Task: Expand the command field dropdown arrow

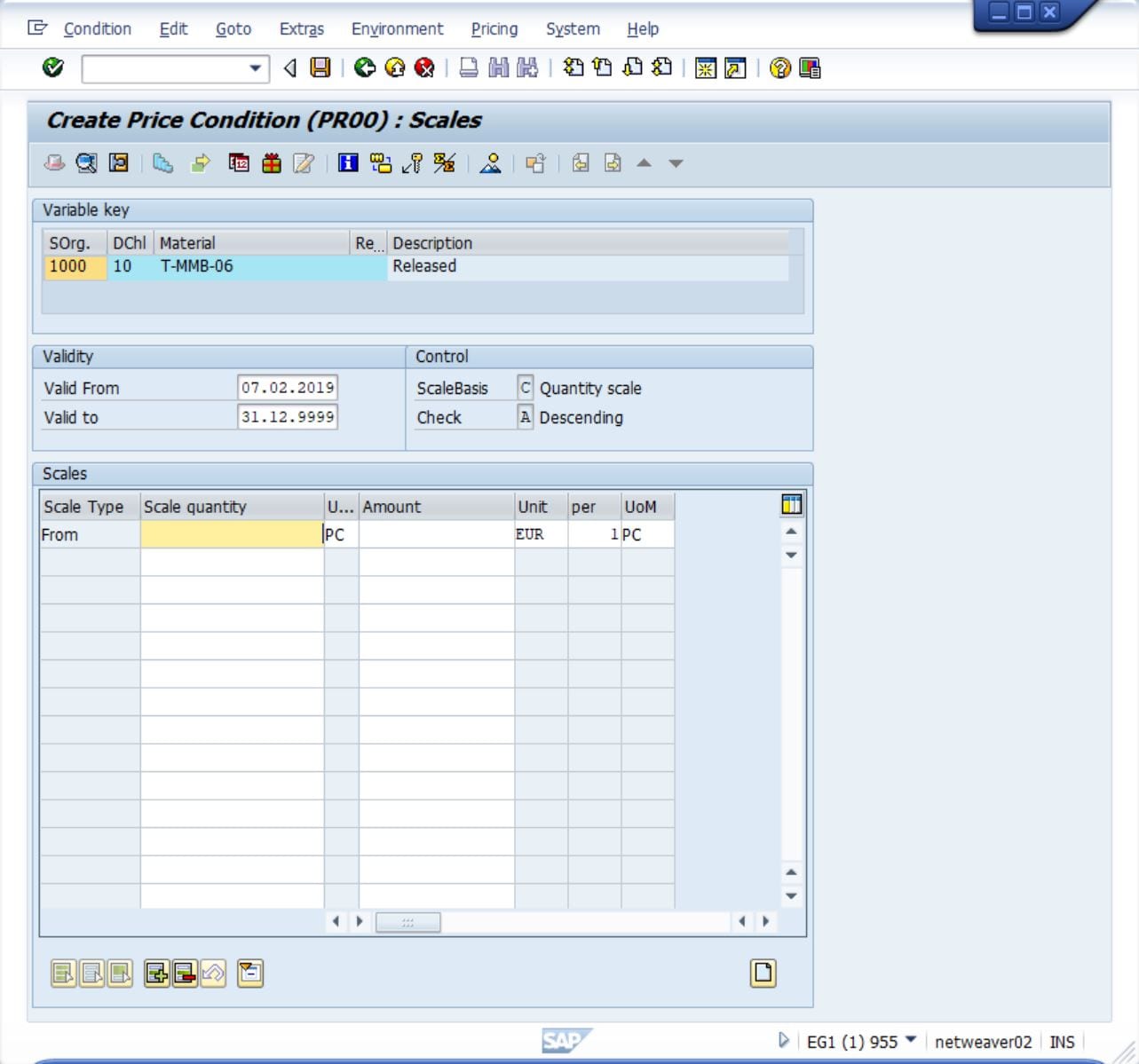Action: (x=255, y=68)
